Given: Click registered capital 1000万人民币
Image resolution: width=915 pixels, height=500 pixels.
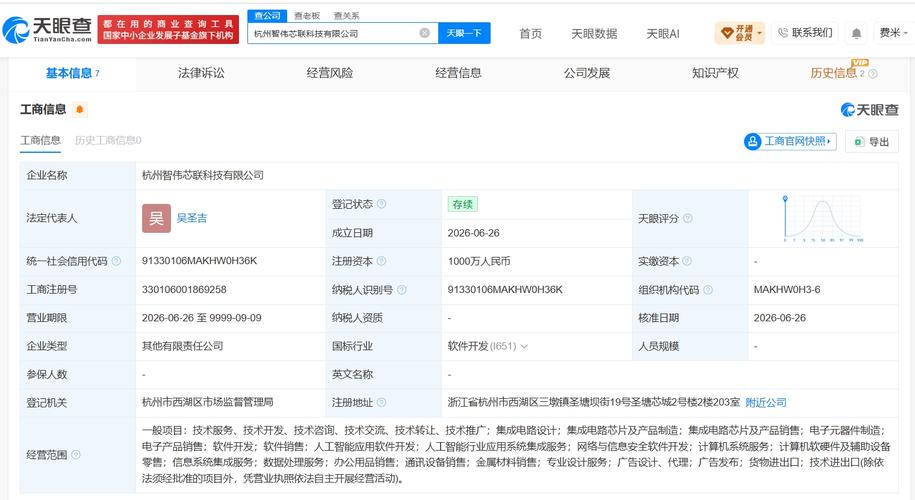Looking at the screenshot, I should (x=479, y=261).
